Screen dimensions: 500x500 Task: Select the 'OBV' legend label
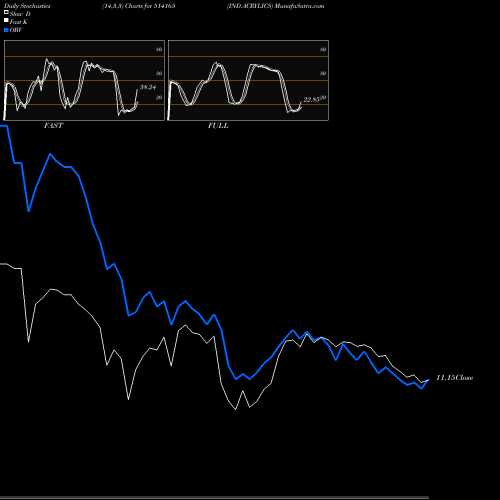(x=16, y=30)
